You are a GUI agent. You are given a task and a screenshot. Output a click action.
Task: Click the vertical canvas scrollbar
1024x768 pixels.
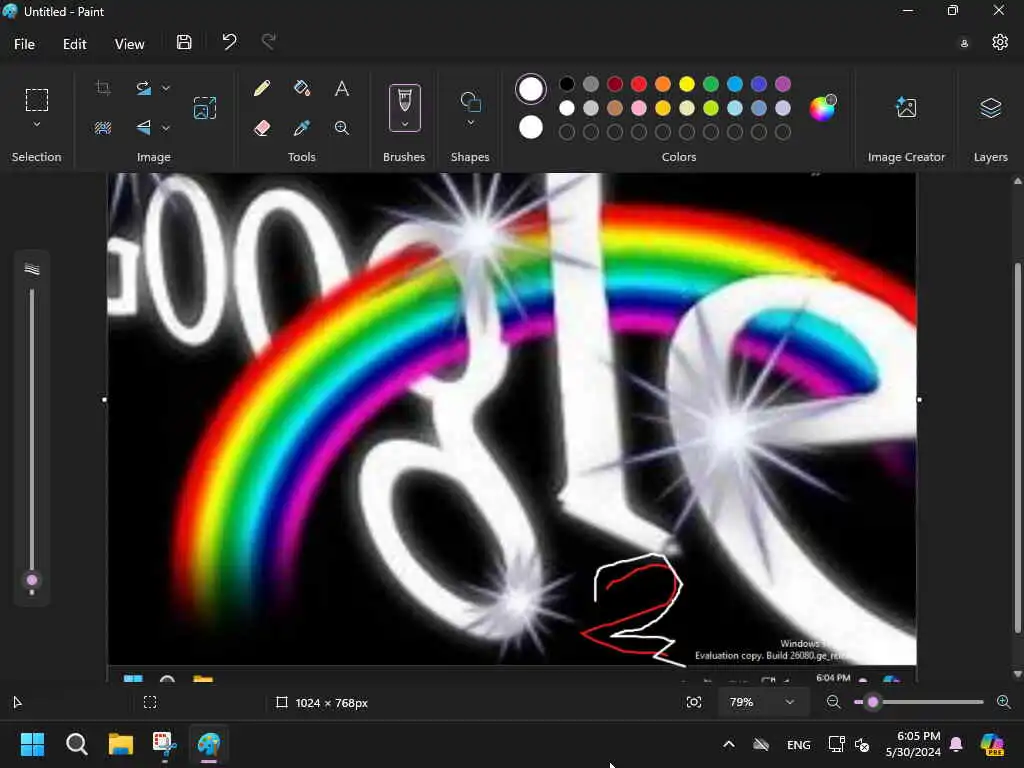(x=1017, y=448)
